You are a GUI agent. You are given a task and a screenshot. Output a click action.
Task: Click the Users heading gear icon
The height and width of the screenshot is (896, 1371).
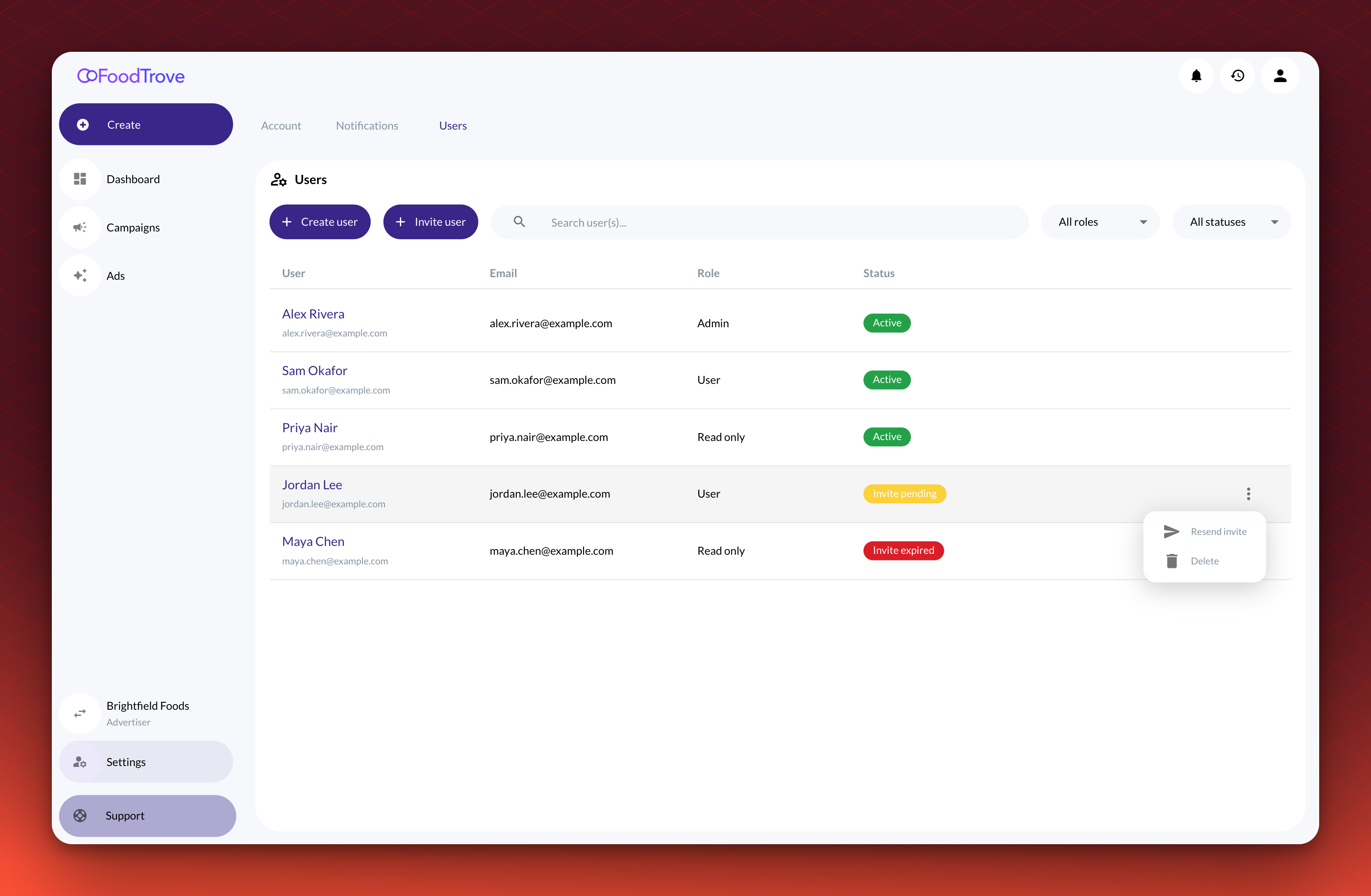tap(279, 180)
